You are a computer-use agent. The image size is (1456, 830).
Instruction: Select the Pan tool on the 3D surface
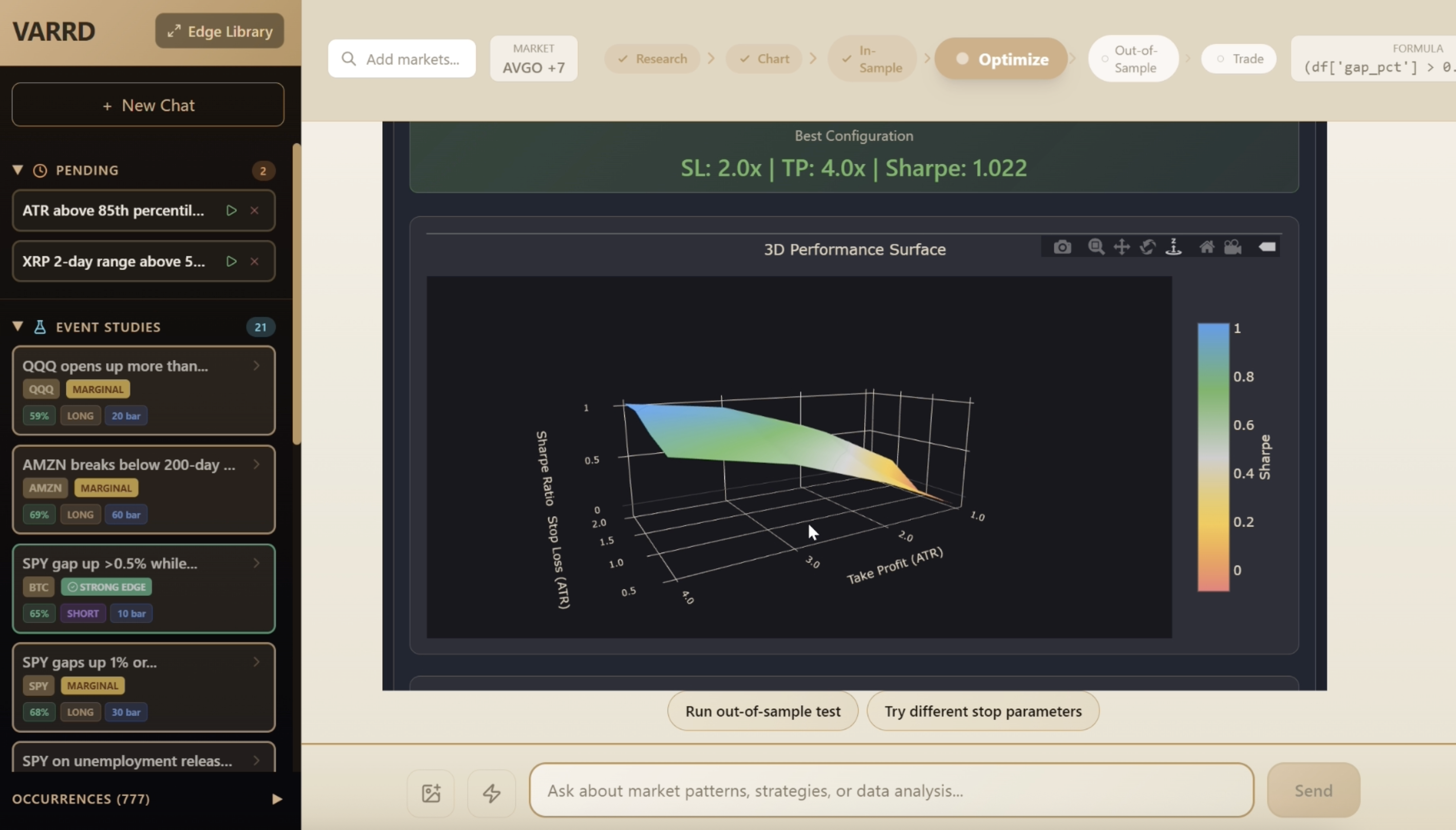1121,247
